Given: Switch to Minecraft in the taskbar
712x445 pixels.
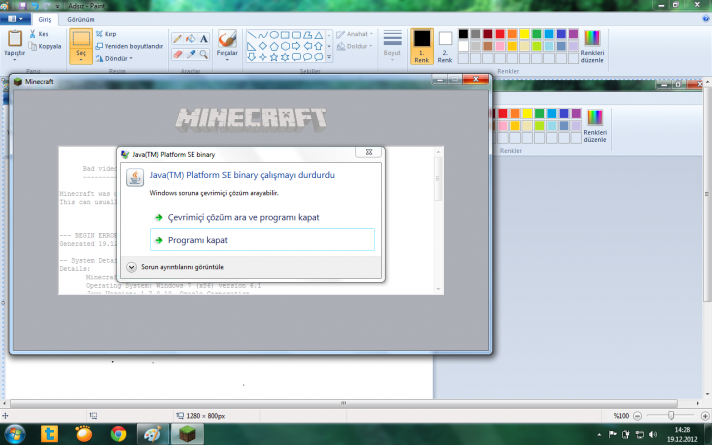Looking at the screenshot, I should click(187, 434).
